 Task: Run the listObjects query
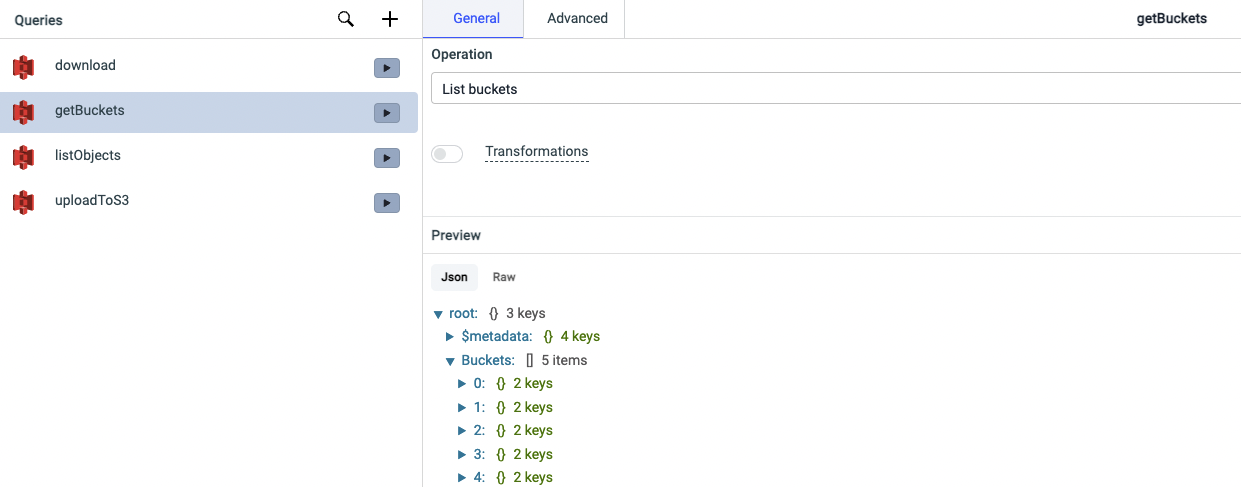(387, 158)
